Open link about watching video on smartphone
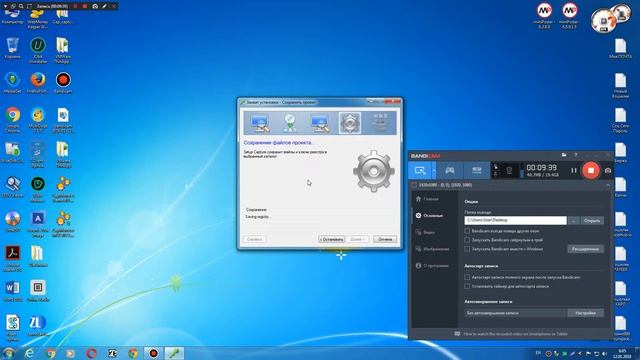Image resolution: width=640 pixels, height=360 pixels. [515, 334]
